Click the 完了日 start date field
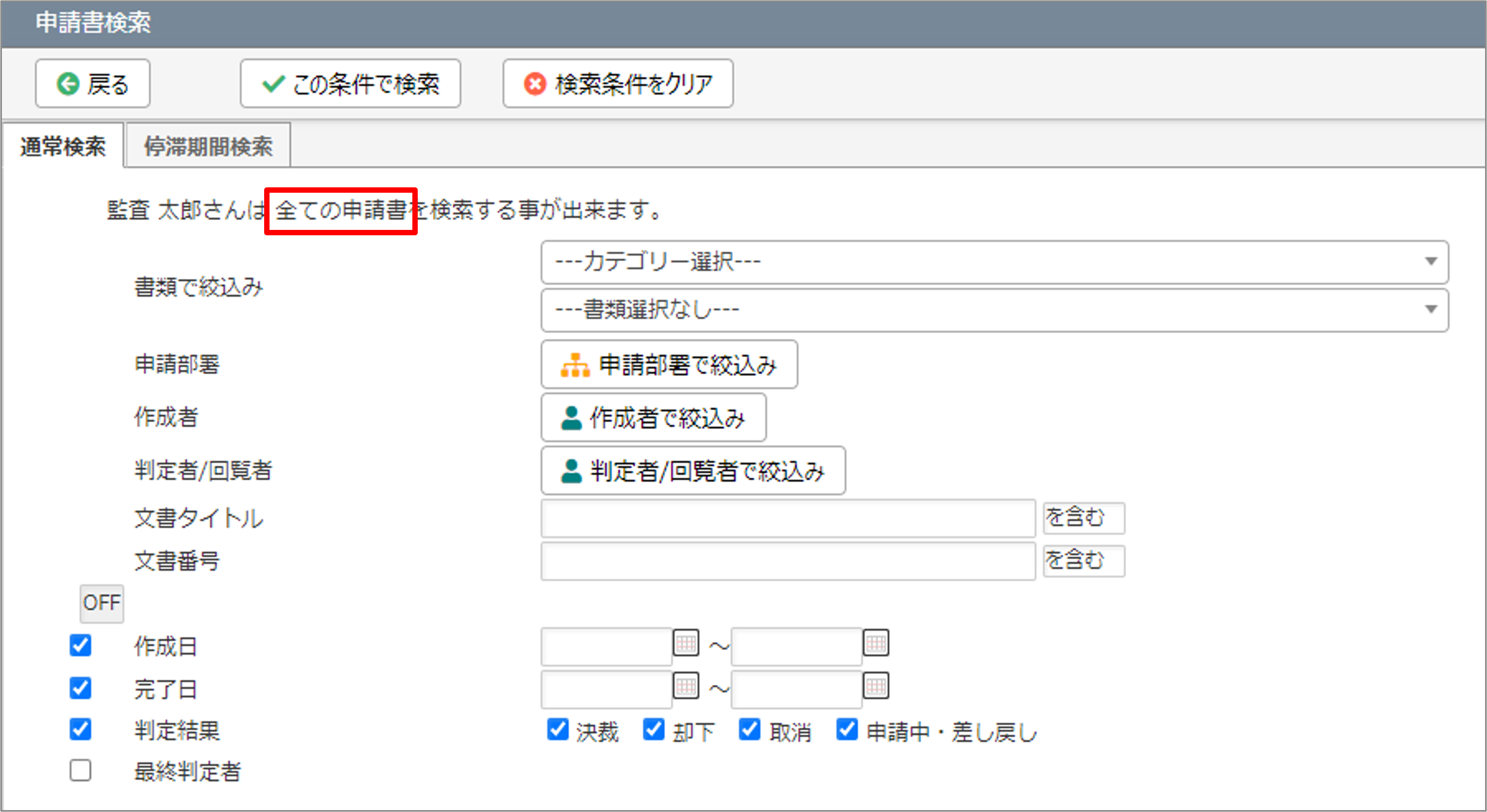The height and width of the screenshot is (812, 1487). pyautogui.click(x=607, y=689)
